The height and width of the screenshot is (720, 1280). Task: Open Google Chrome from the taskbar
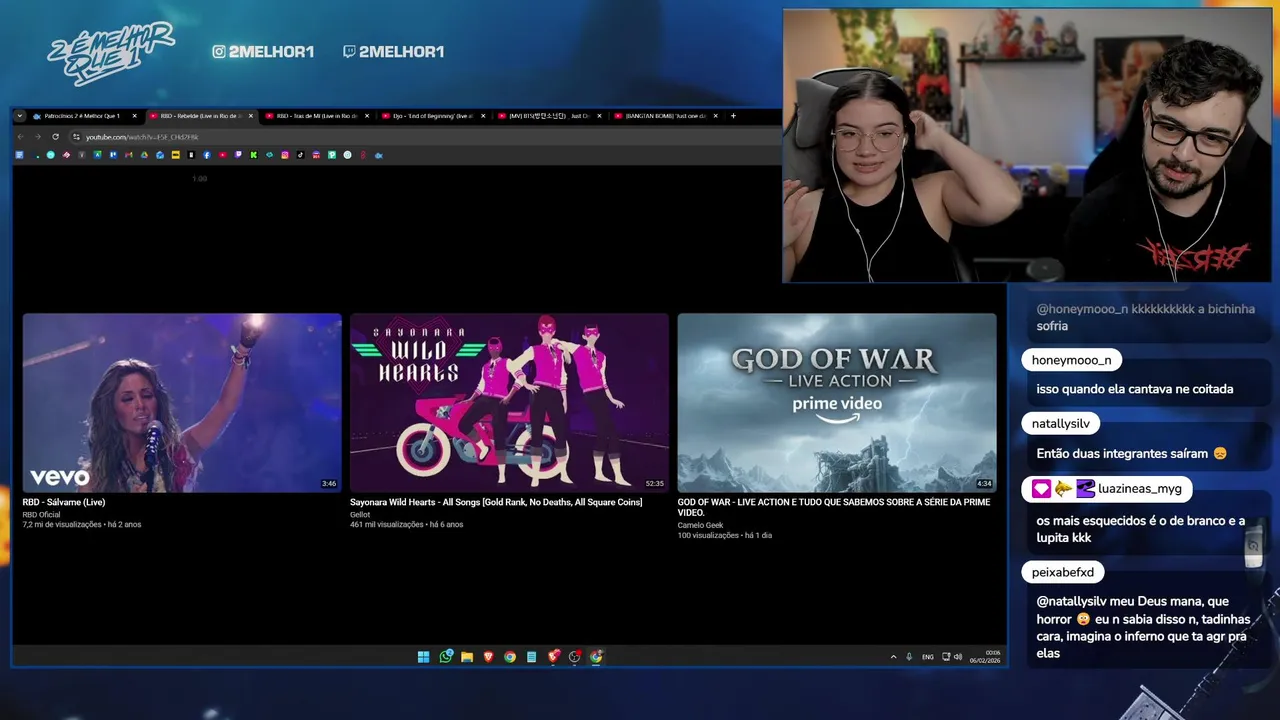tap(510, 657)
